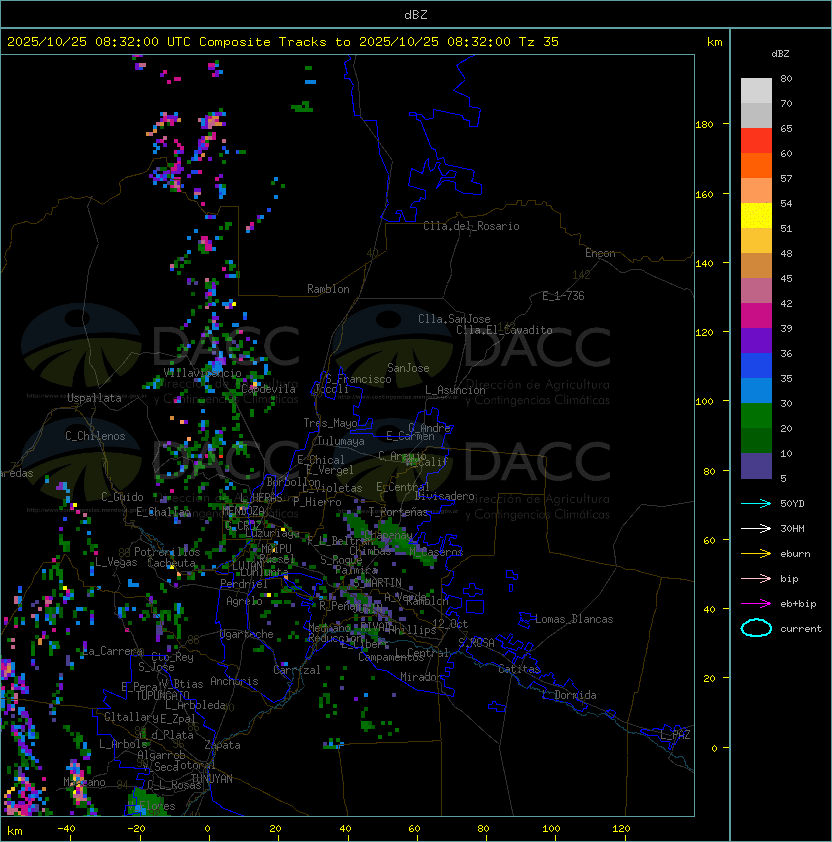
Task: Click the 'L_Asuncion' map label
Action: (x=455, y=390)
